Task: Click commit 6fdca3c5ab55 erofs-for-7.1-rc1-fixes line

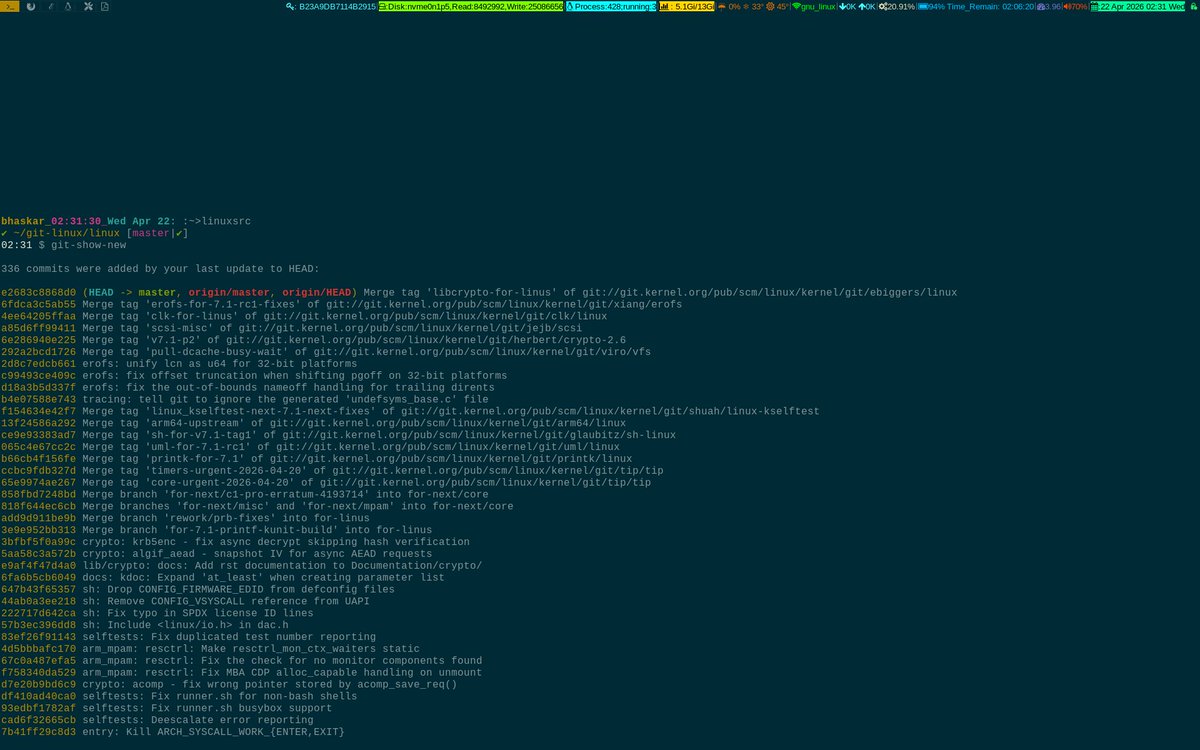Action: [341, 305]
